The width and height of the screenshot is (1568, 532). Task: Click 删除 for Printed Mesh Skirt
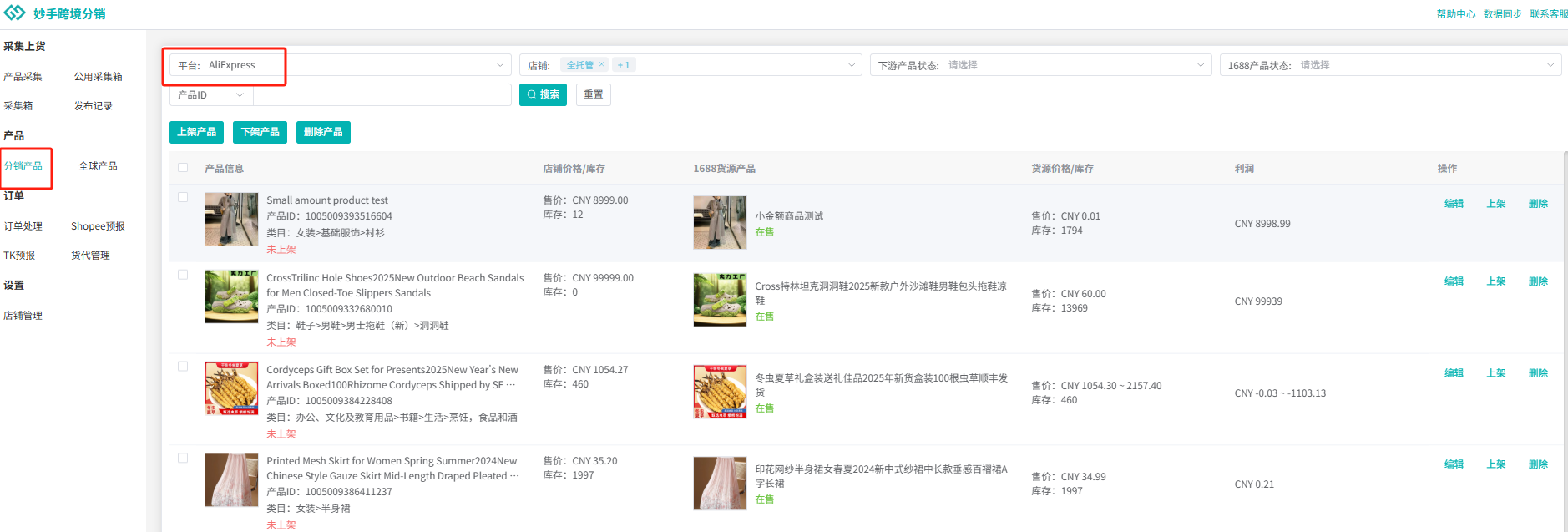click(x=1538, y=464)
